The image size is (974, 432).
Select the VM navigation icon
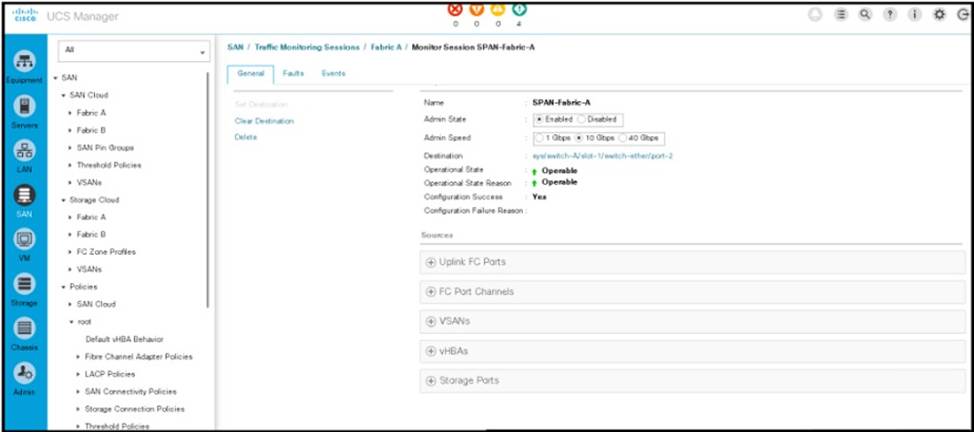[22, 242]
